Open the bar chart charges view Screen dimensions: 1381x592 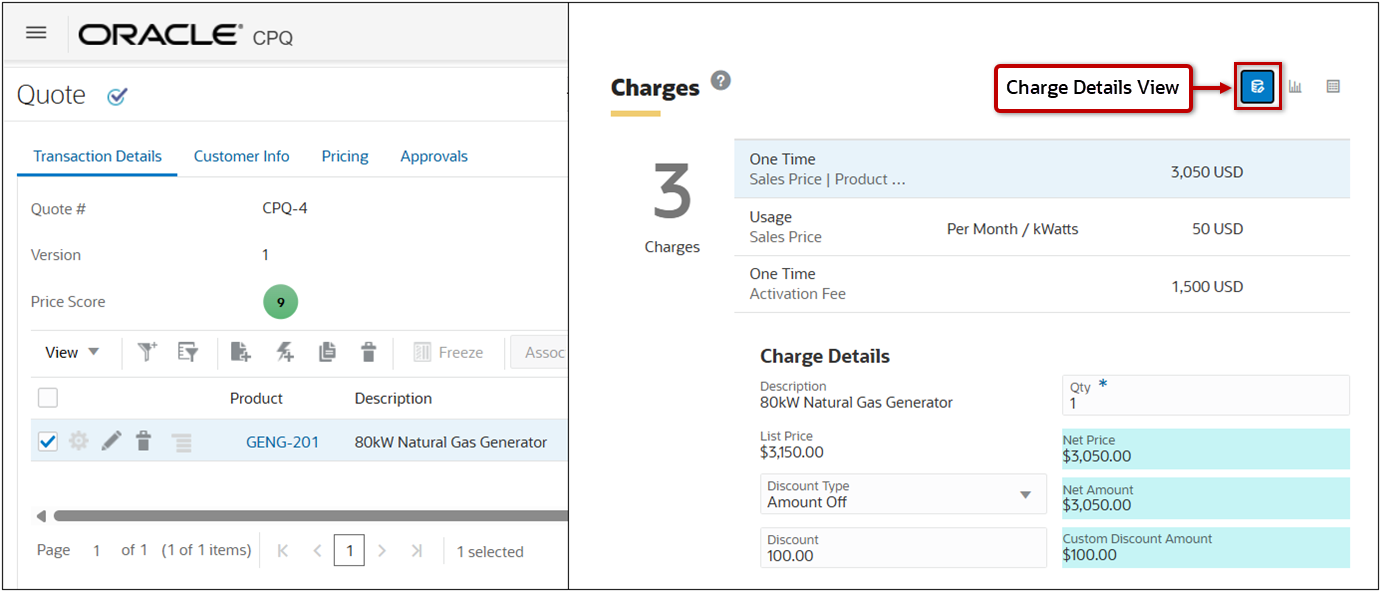click(x=1296, y=86)
